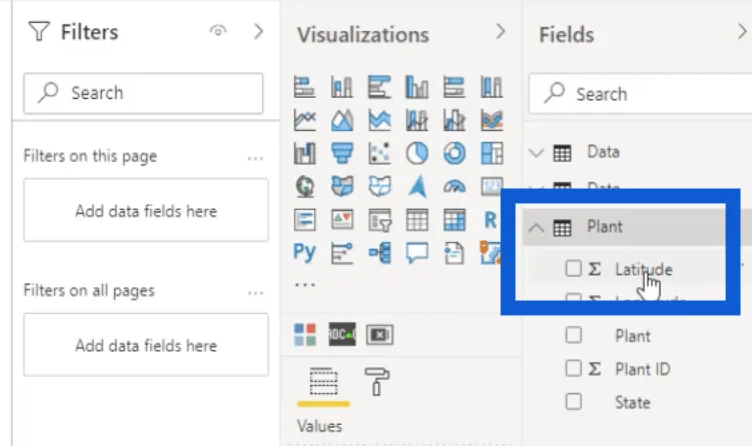Tick the Plant field checkbox
The width and height of the screenshot is (752, 446).
[574, 335]
